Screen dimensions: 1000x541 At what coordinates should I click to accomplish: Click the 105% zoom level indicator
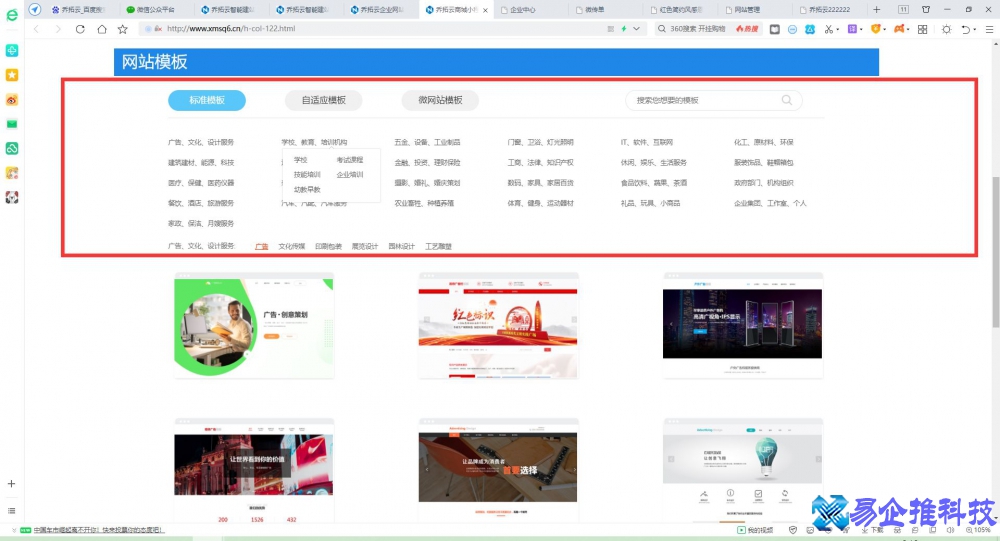click(x=978, y=530)
